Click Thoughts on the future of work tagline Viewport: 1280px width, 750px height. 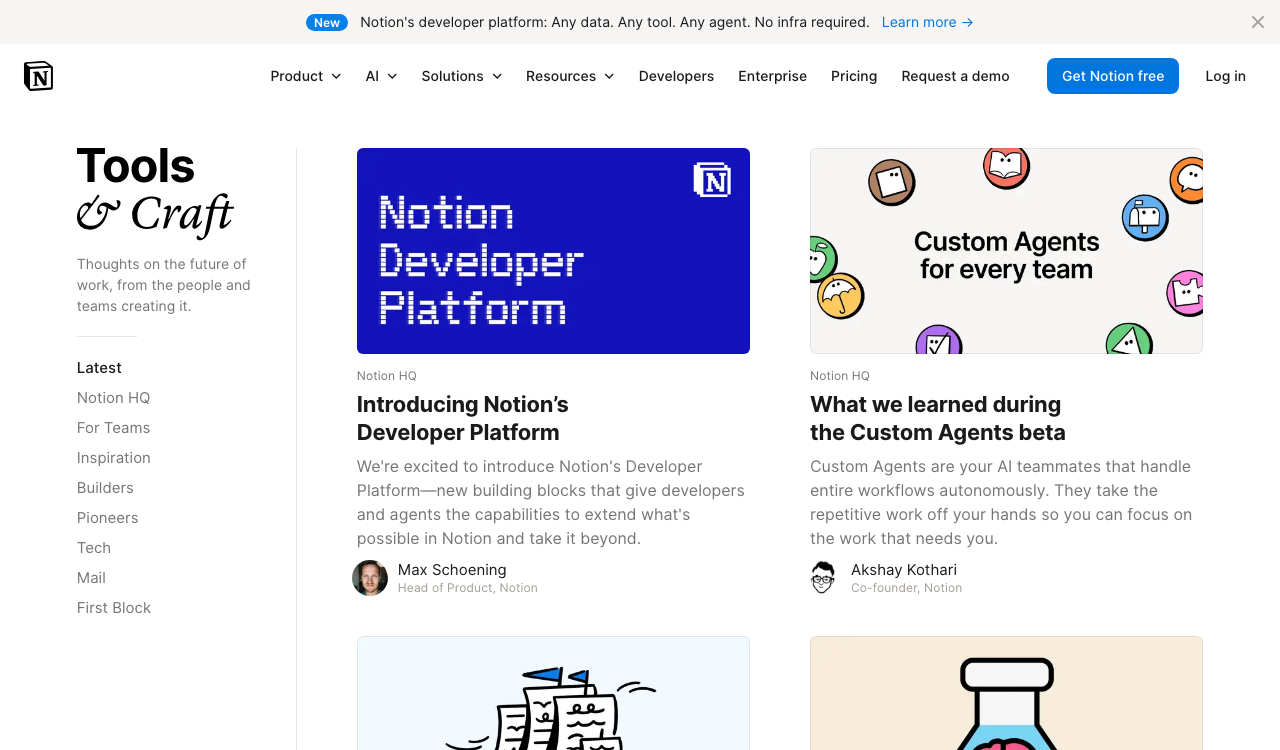point(164,285)
